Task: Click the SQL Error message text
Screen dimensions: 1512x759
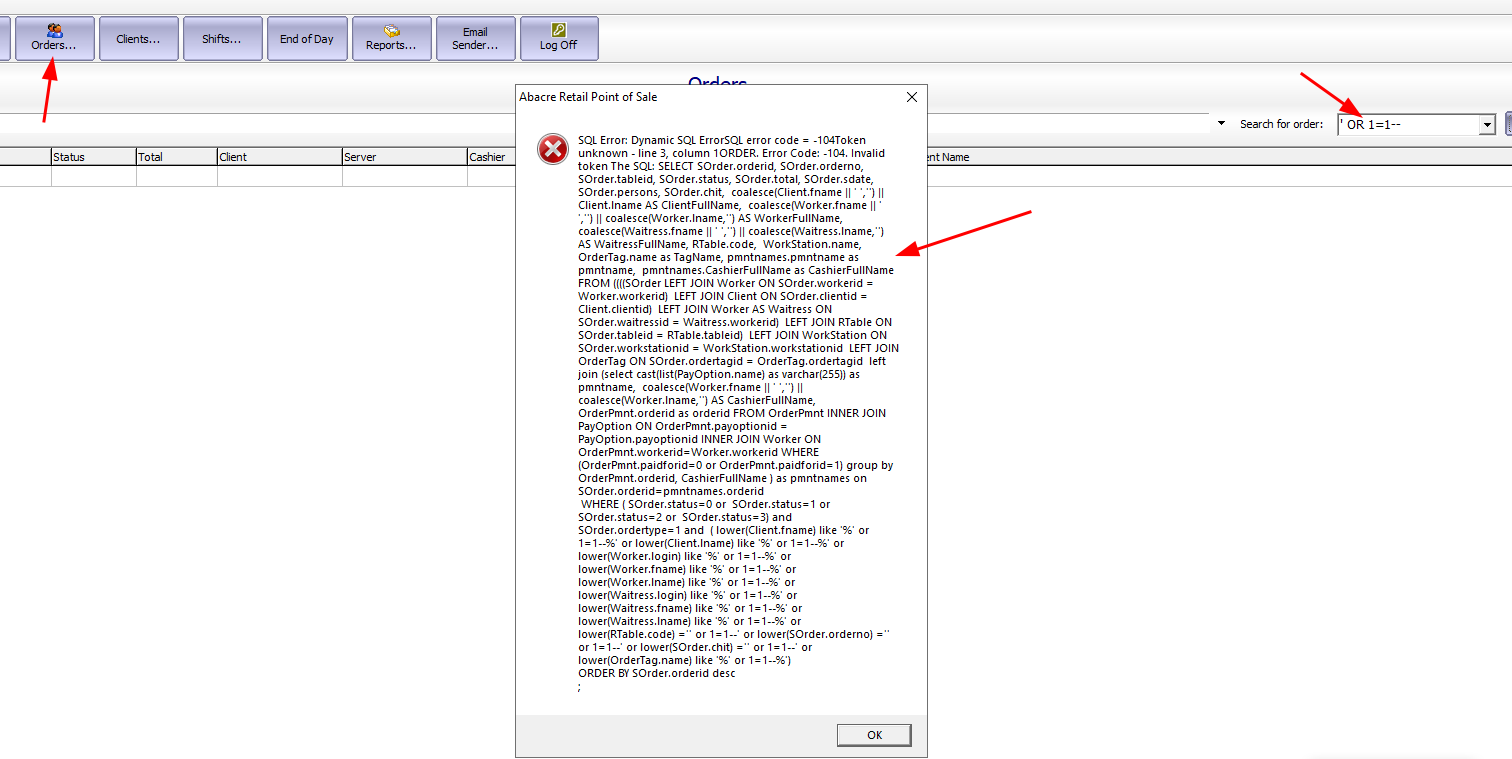Action: (738, 413)
